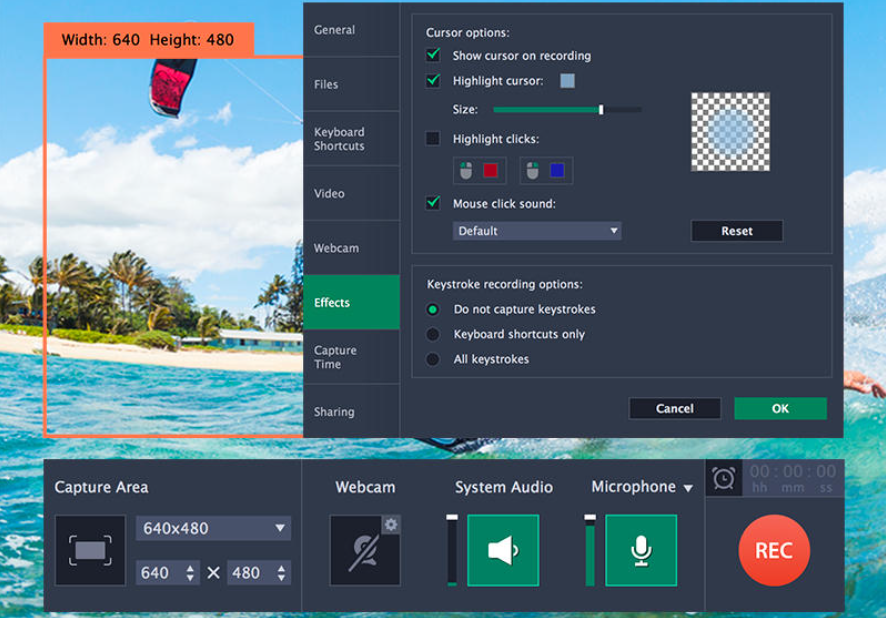Mute System Audio by clicking the speaker icon
Image resolution: width=886 pixels, height=618 pixels.
coord(502,551)
